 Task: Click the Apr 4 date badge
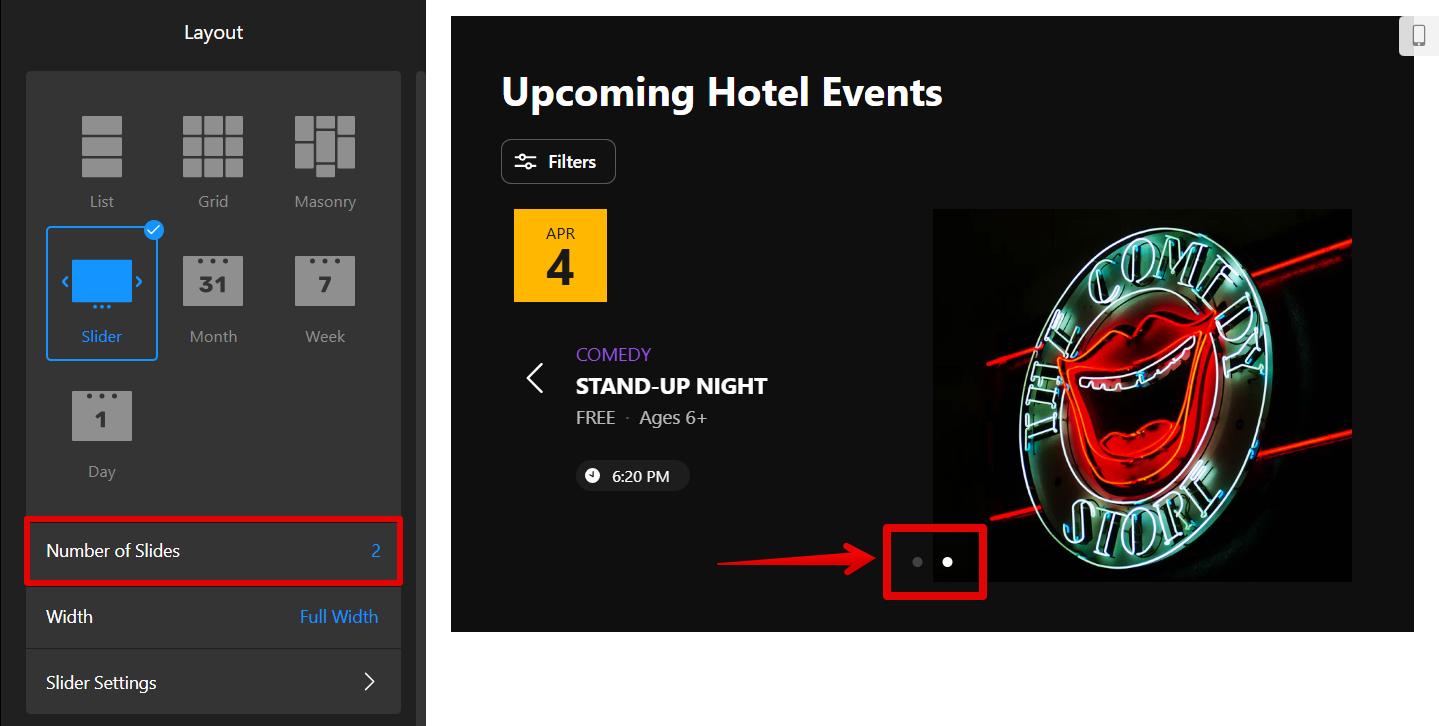tap(560, 255)
